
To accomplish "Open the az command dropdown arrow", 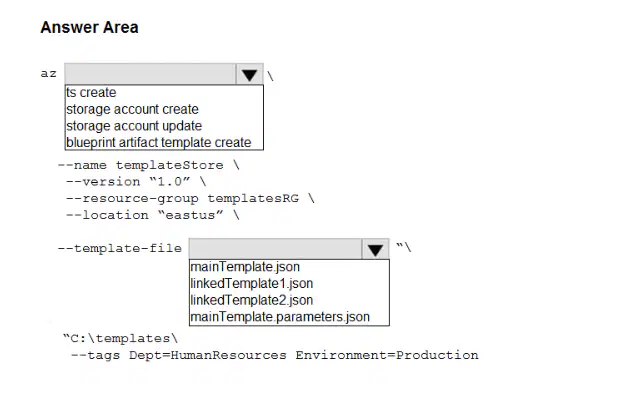I will click(x=249, y=75).
